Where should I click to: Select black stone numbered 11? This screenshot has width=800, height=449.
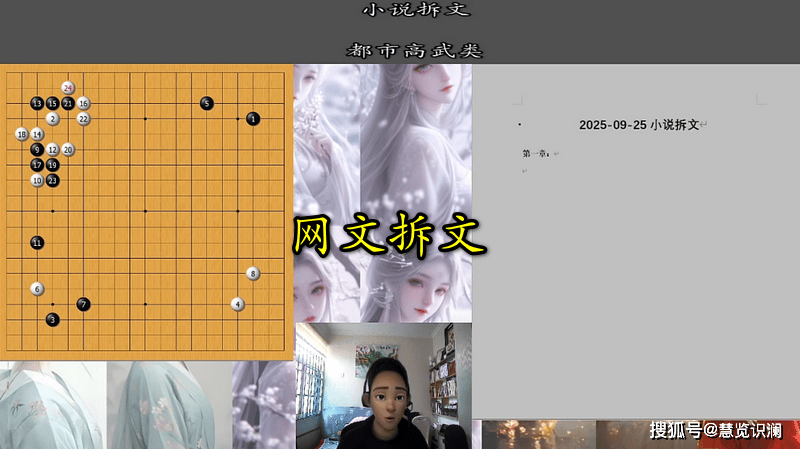[x=37, y=243]
